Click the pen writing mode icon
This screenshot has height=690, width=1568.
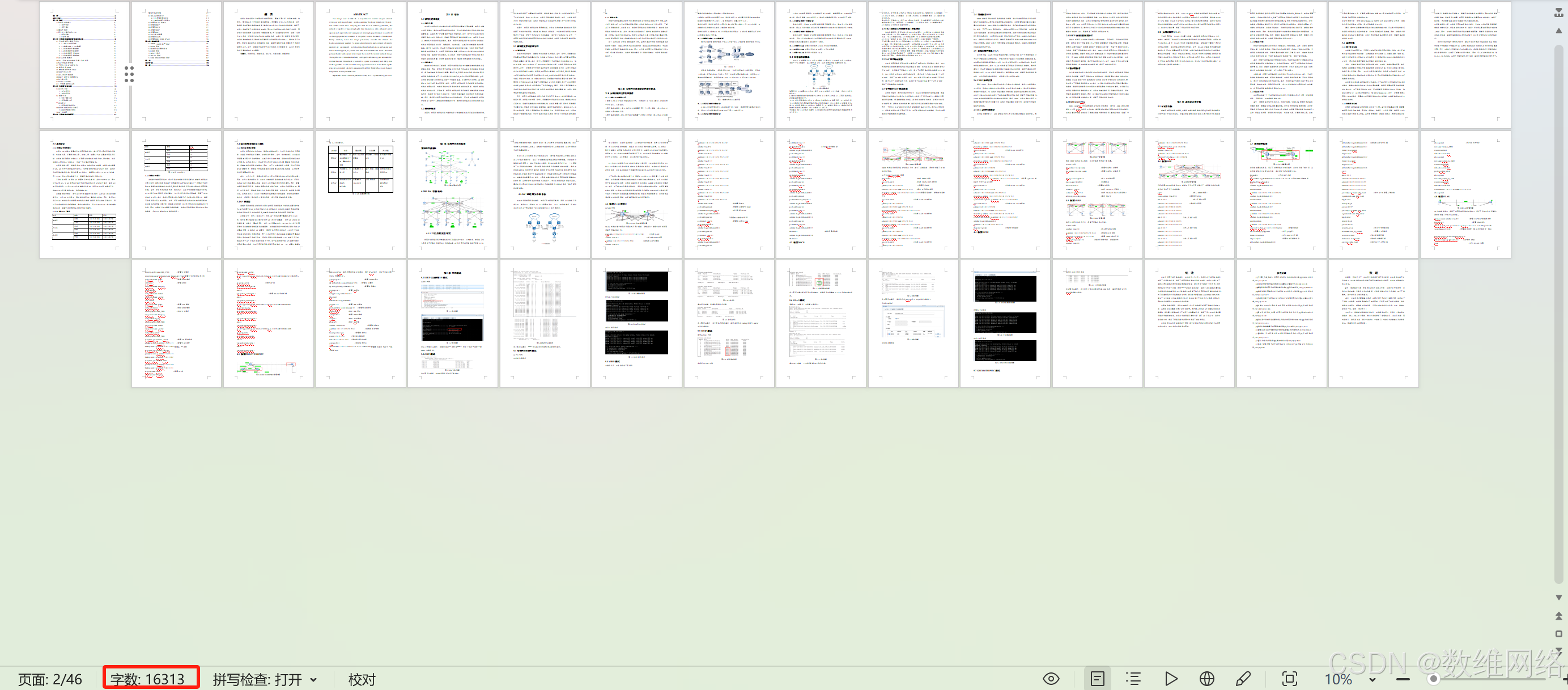1243,679
